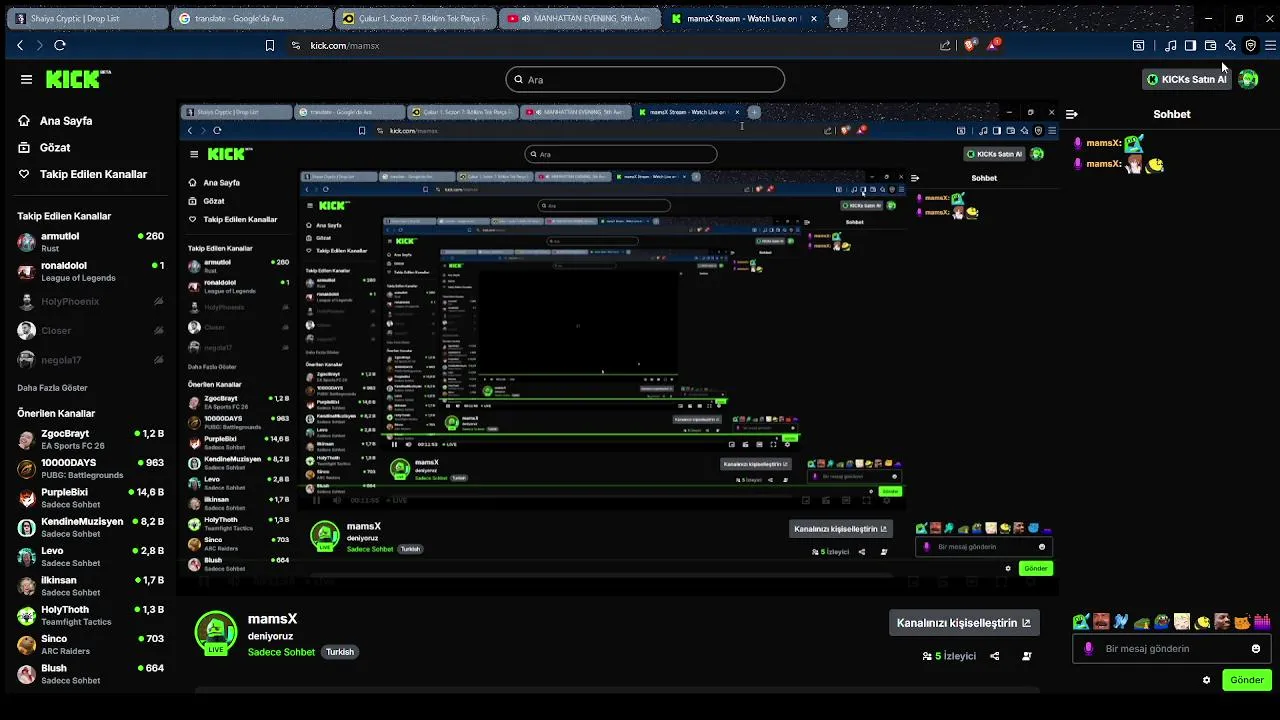Open the browser music note playlist icon
This screenshot has width=1280, height=720.
point(1170,45)
